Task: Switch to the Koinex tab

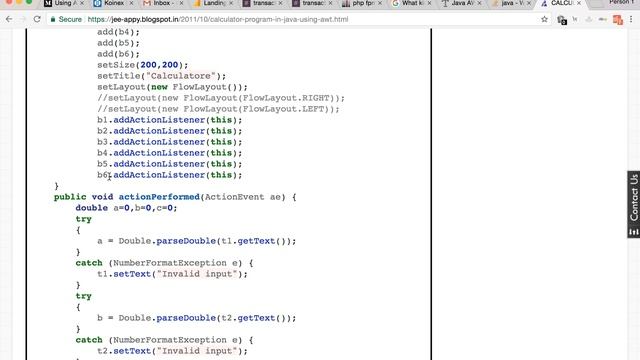Action: 113,3
